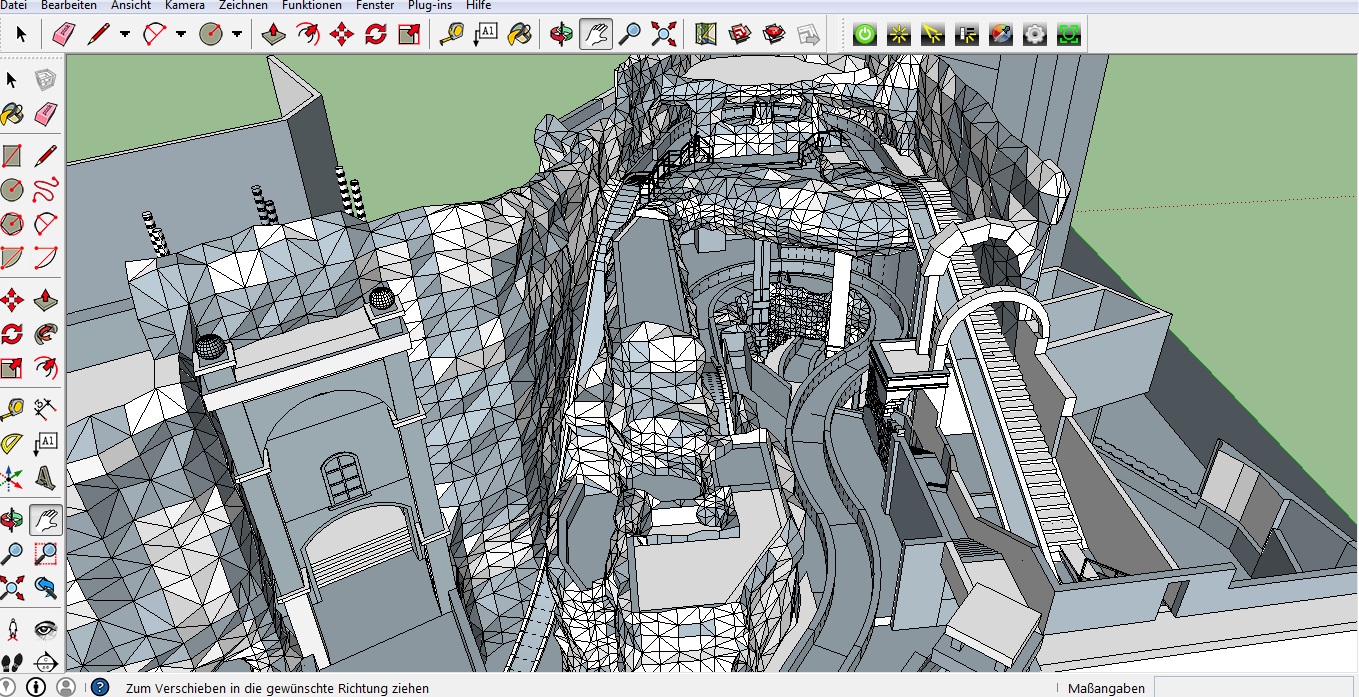The image size is (1359, 697).
Task: Click the Zoom Extents icon in top toolbar
Action: (663, 34)
